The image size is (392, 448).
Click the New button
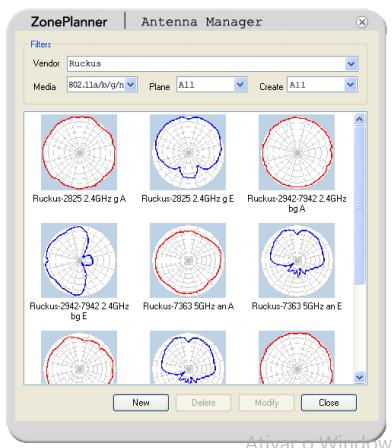click(x=141, y=403)
